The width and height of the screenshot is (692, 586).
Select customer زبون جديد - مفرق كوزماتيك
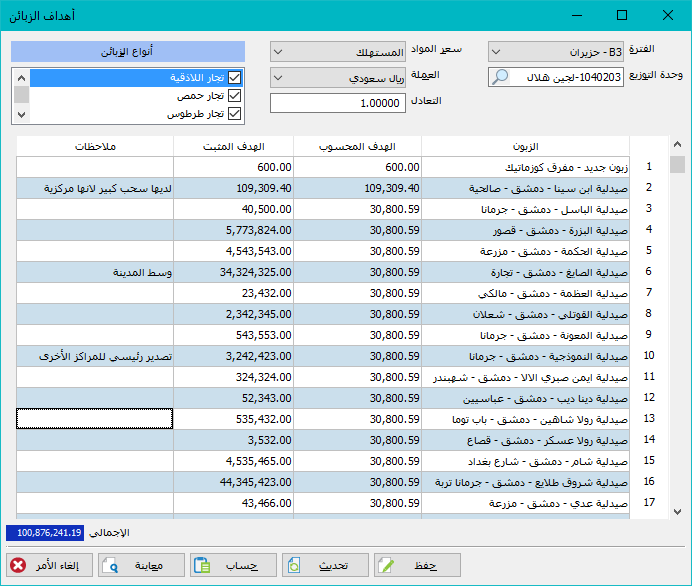525,167
